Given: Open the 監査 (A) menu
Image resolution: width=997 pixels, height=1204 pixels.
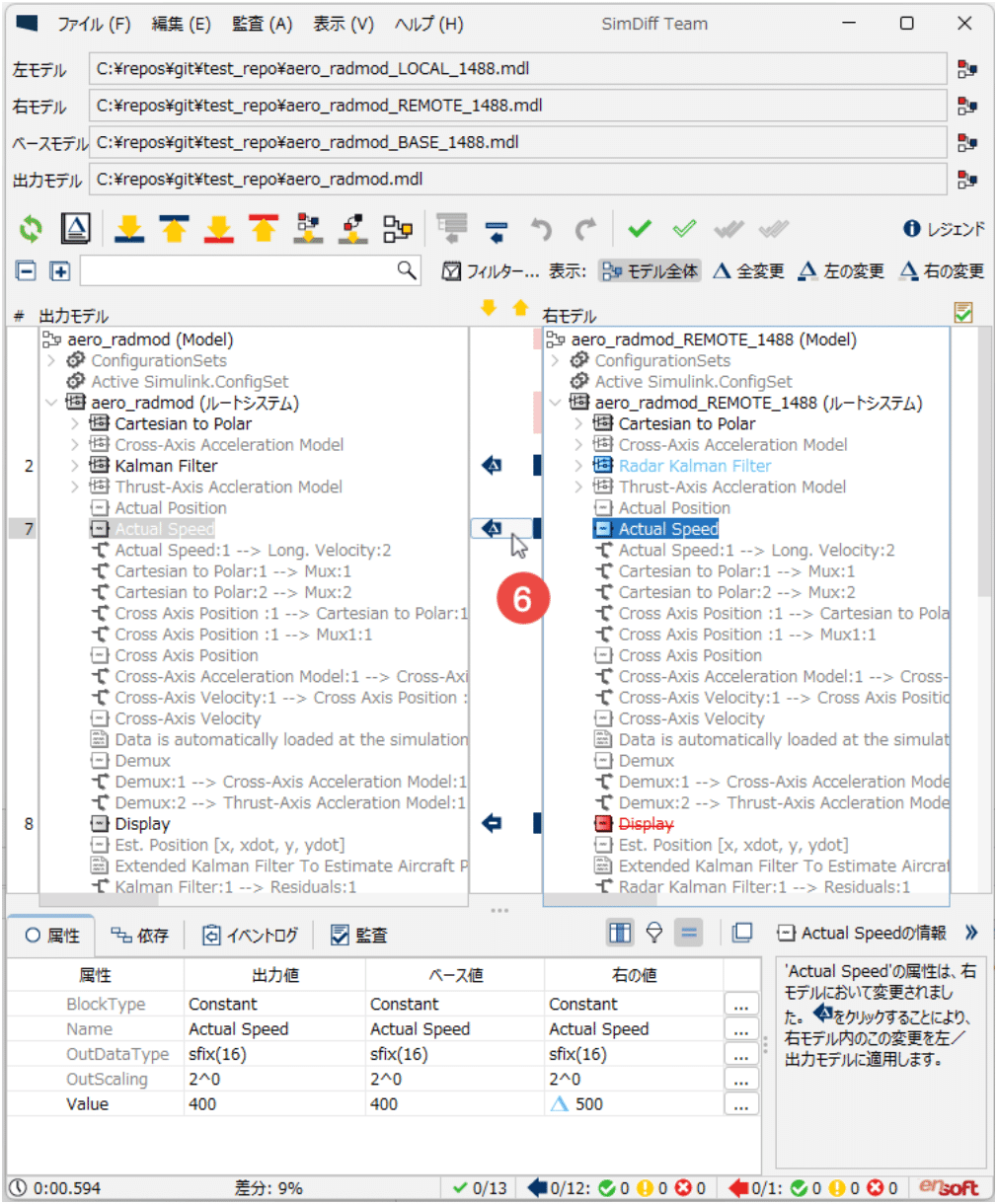Looking at the screenshot, I should pos(262,24).
